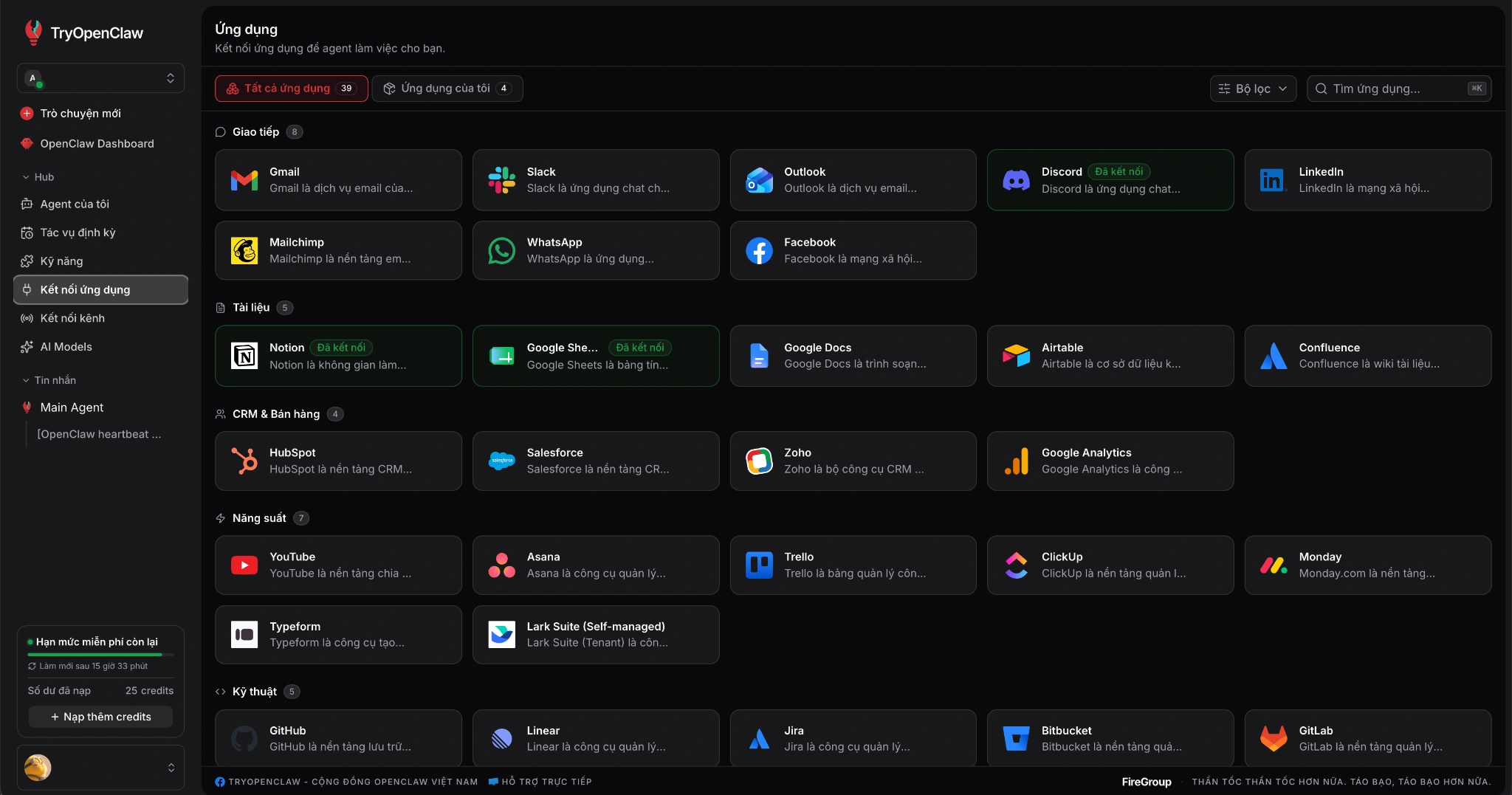Viewport: 1512px width, 795px height.
Task: Click the Tài liệu category heading
Action: coord(251,308)
